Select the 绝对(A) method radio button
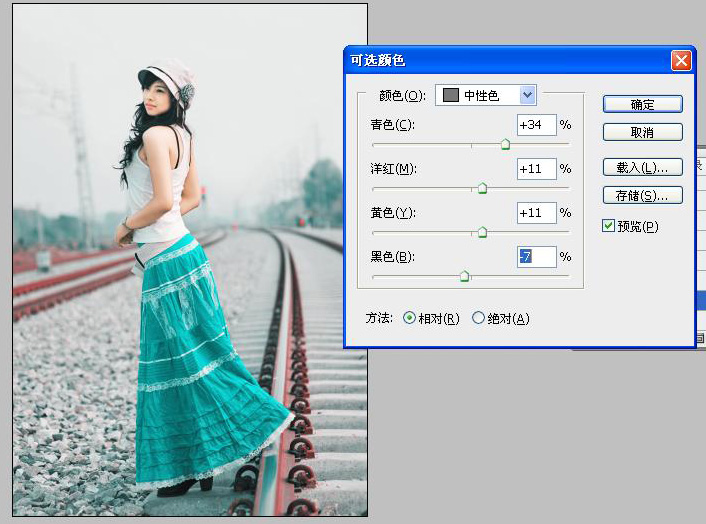The image size is (706, 524). click(478, 318)
